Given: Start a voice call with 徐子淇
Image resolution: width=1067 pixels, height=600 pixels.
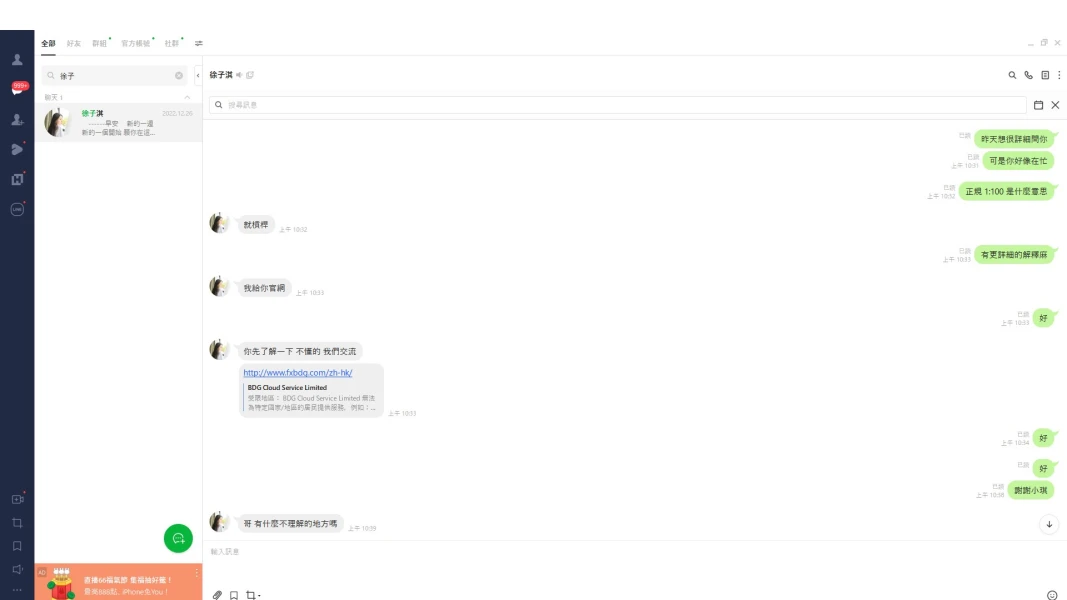Looking at the screenshot, I should pos(1028,75).
